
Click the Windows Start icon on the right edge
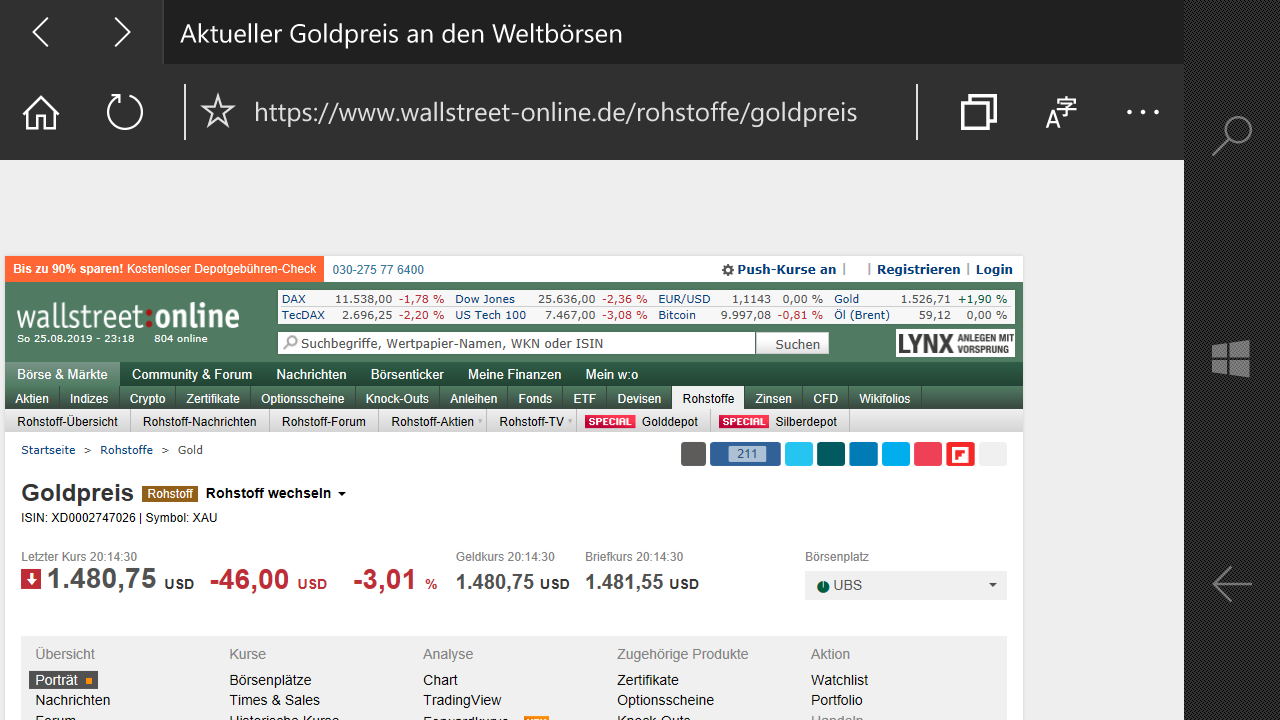(x=1230, y=358)
